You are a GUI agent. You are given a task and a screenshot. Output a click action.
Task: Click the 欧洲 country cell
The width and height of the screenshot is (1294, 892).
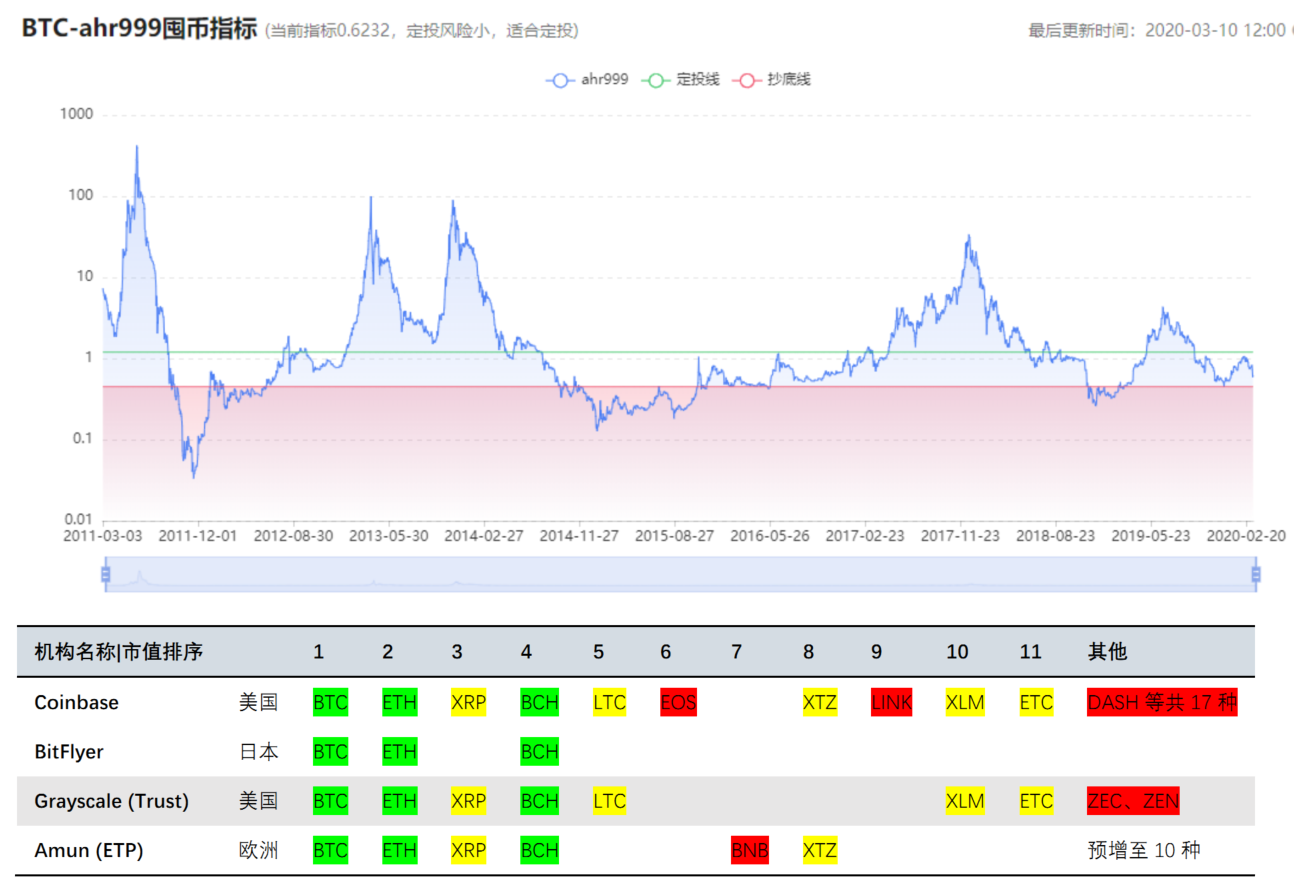[257, 851]
